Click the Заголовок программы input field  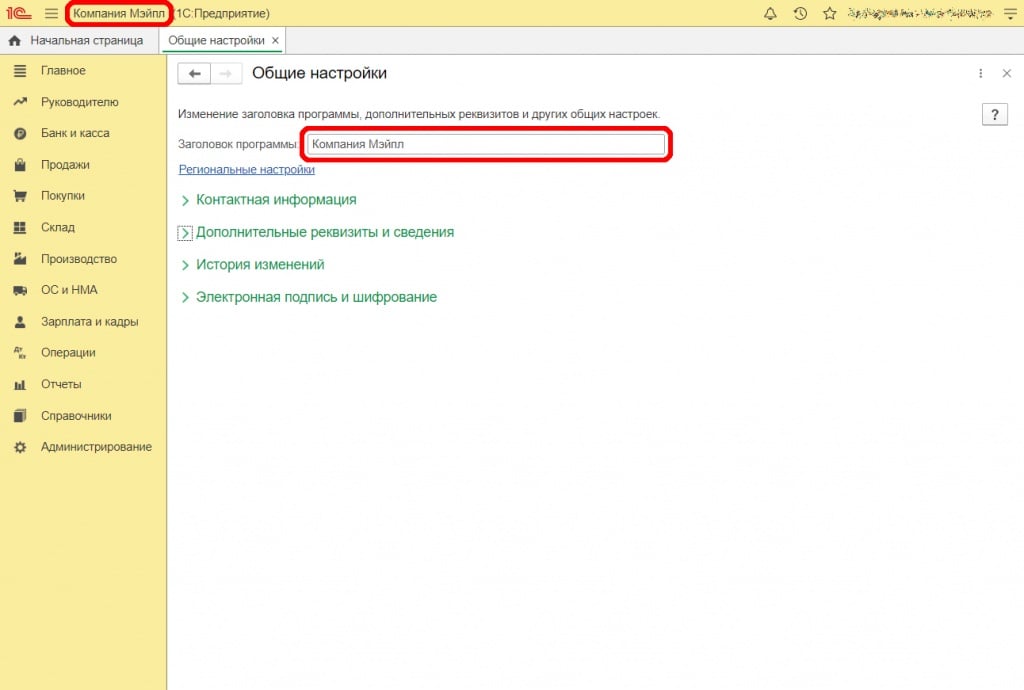pos(485,144)
